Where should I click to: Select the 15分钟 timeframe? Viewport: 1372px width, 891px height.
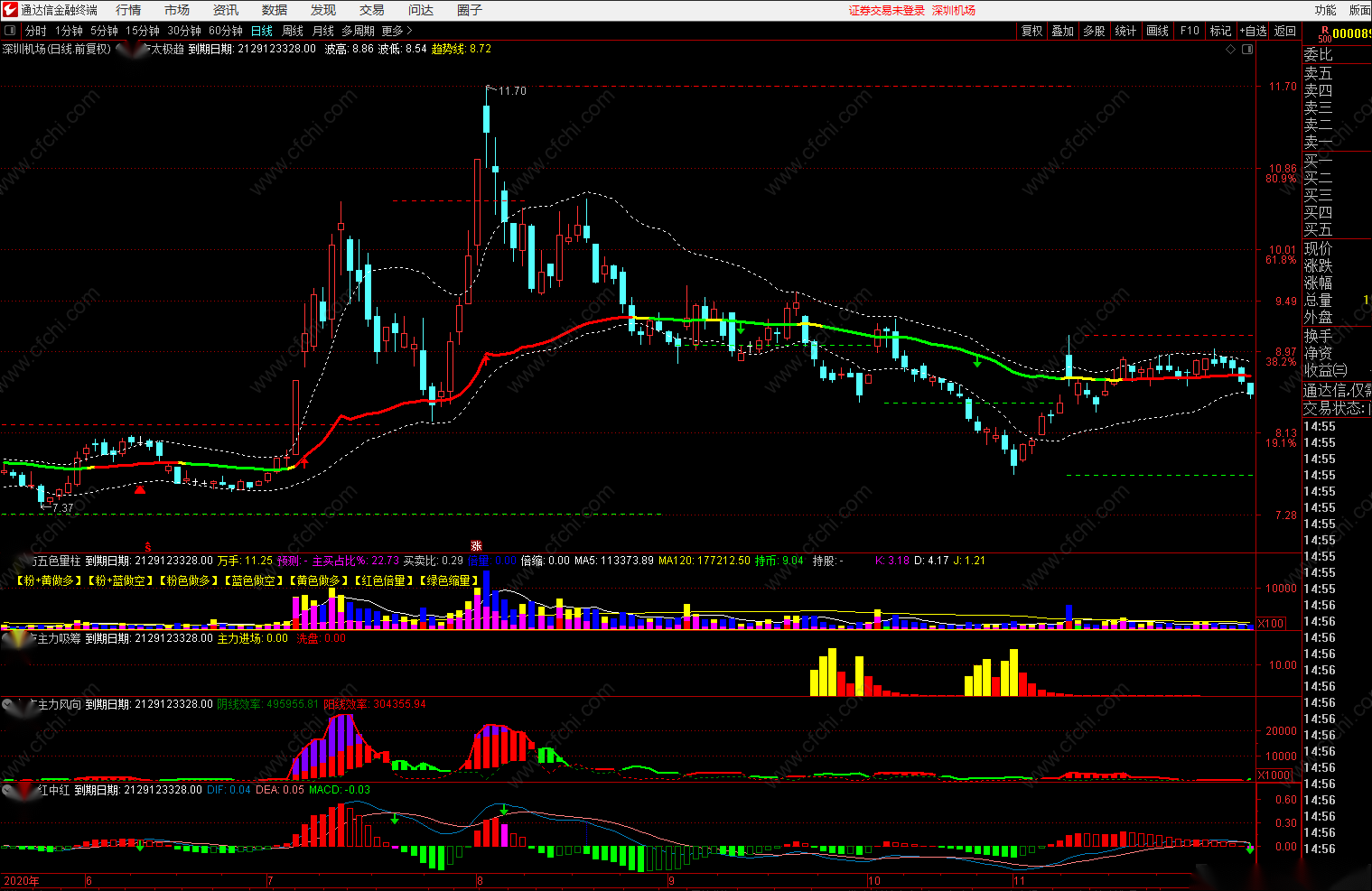pos(143,31)
